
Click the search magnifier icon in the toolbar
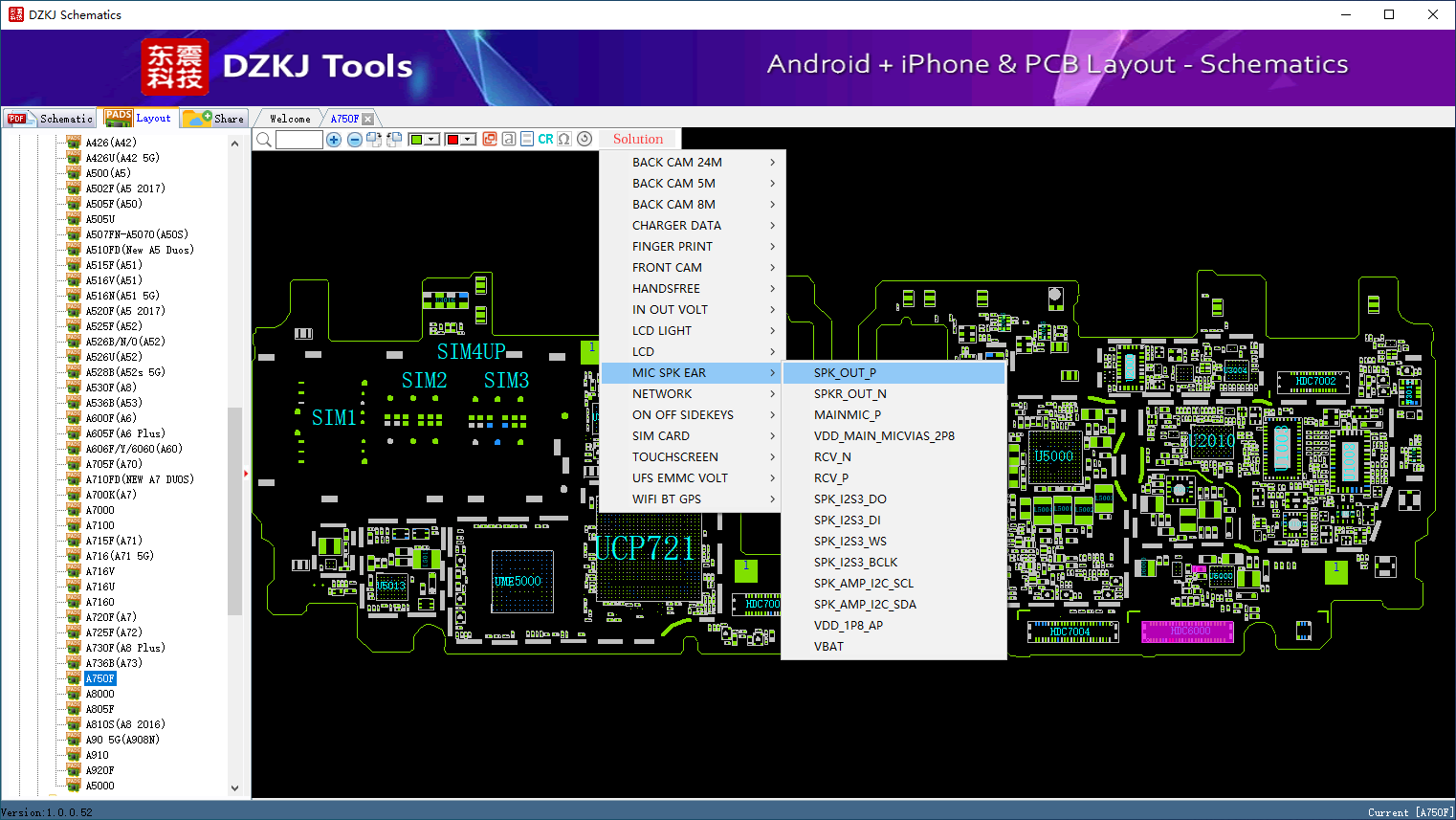coord(264,140)
